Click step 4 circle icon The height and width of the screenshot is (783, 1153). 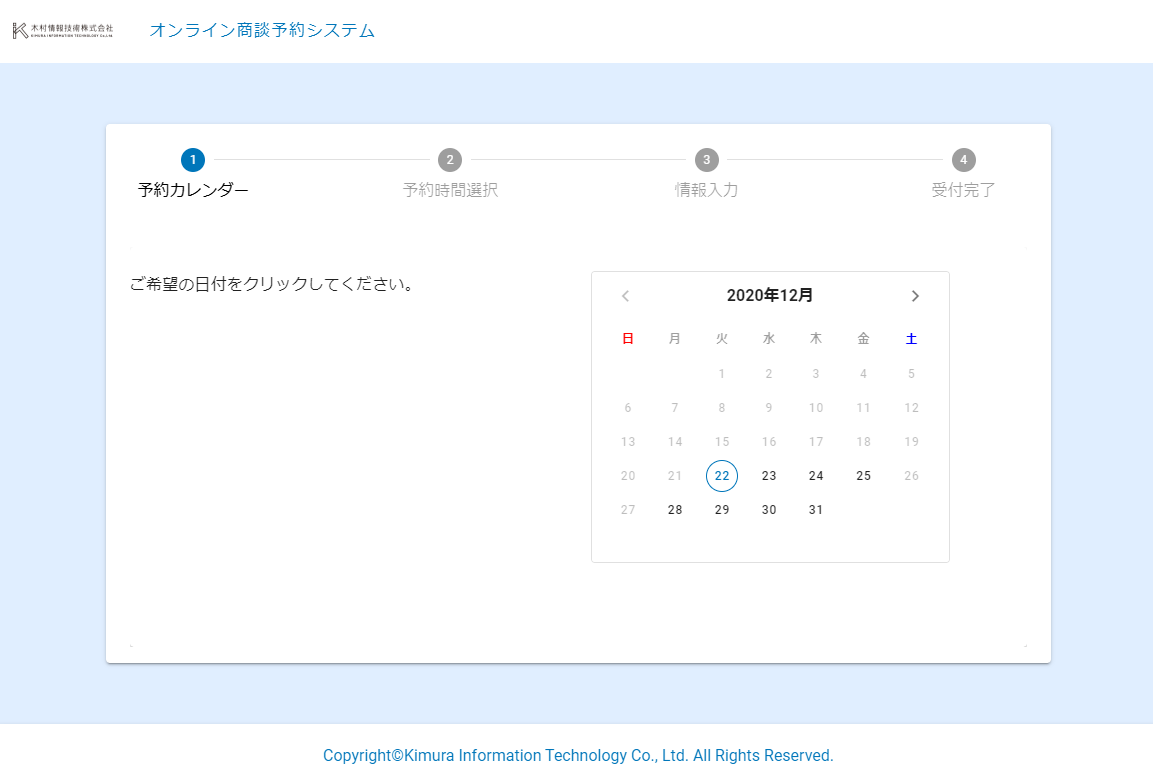point(963,160)
